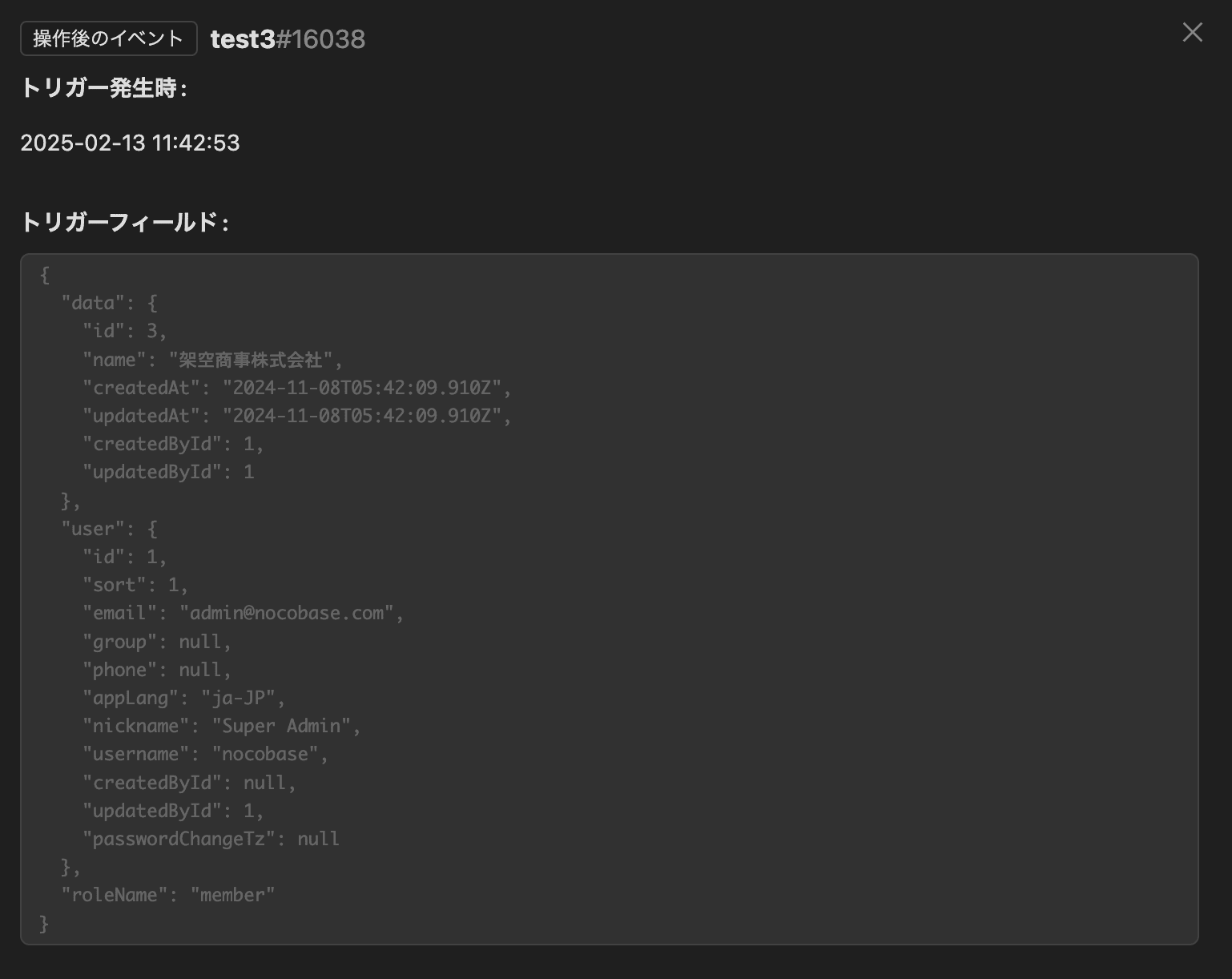Image resolution: width=1232 pixels, height=979 pixels.
Task: Click the "createdById": null line under user
Action: 189,783
